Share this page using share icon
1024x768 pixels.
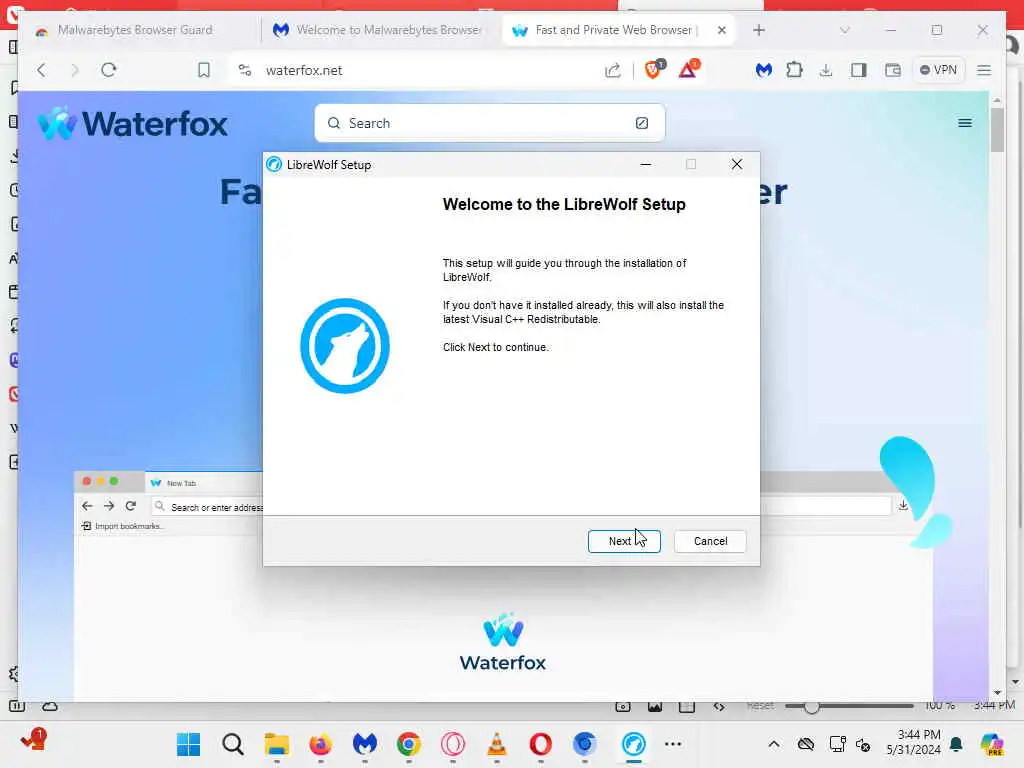point(613,70)
